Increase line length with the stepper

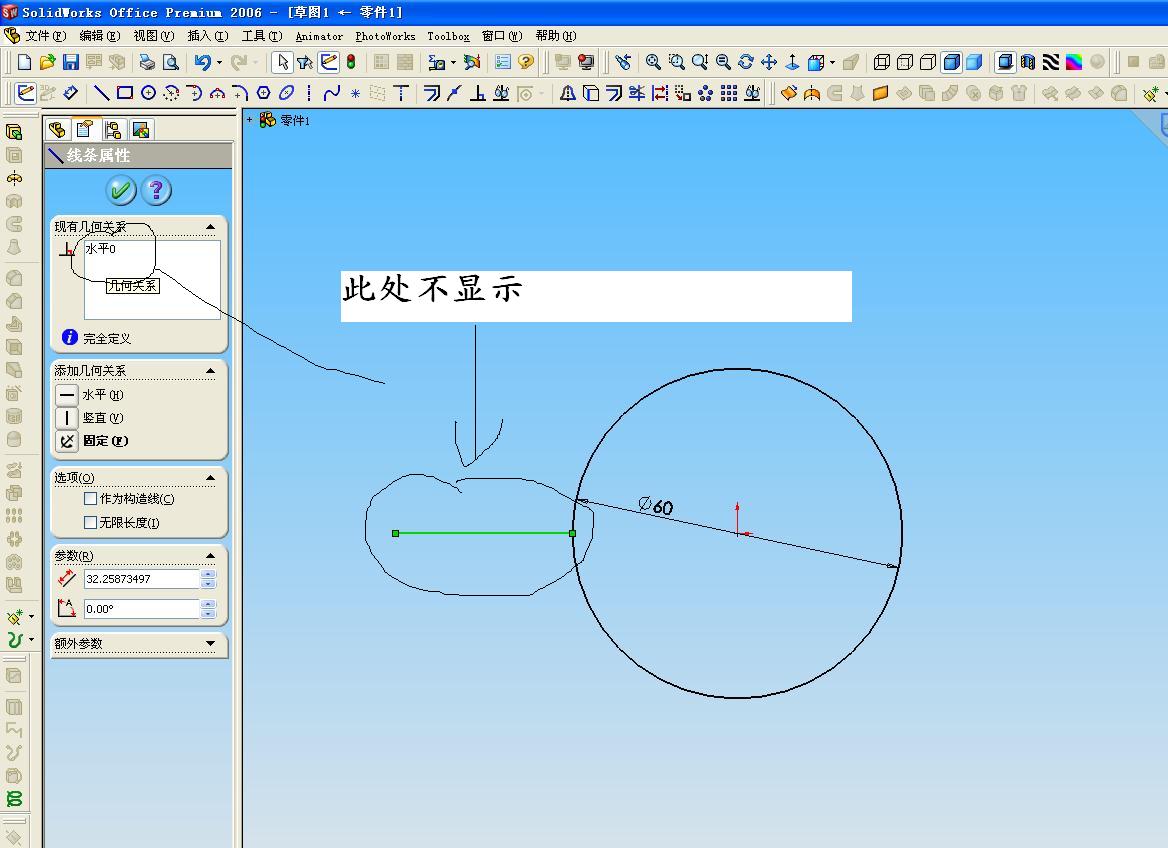tap(209, 575)
